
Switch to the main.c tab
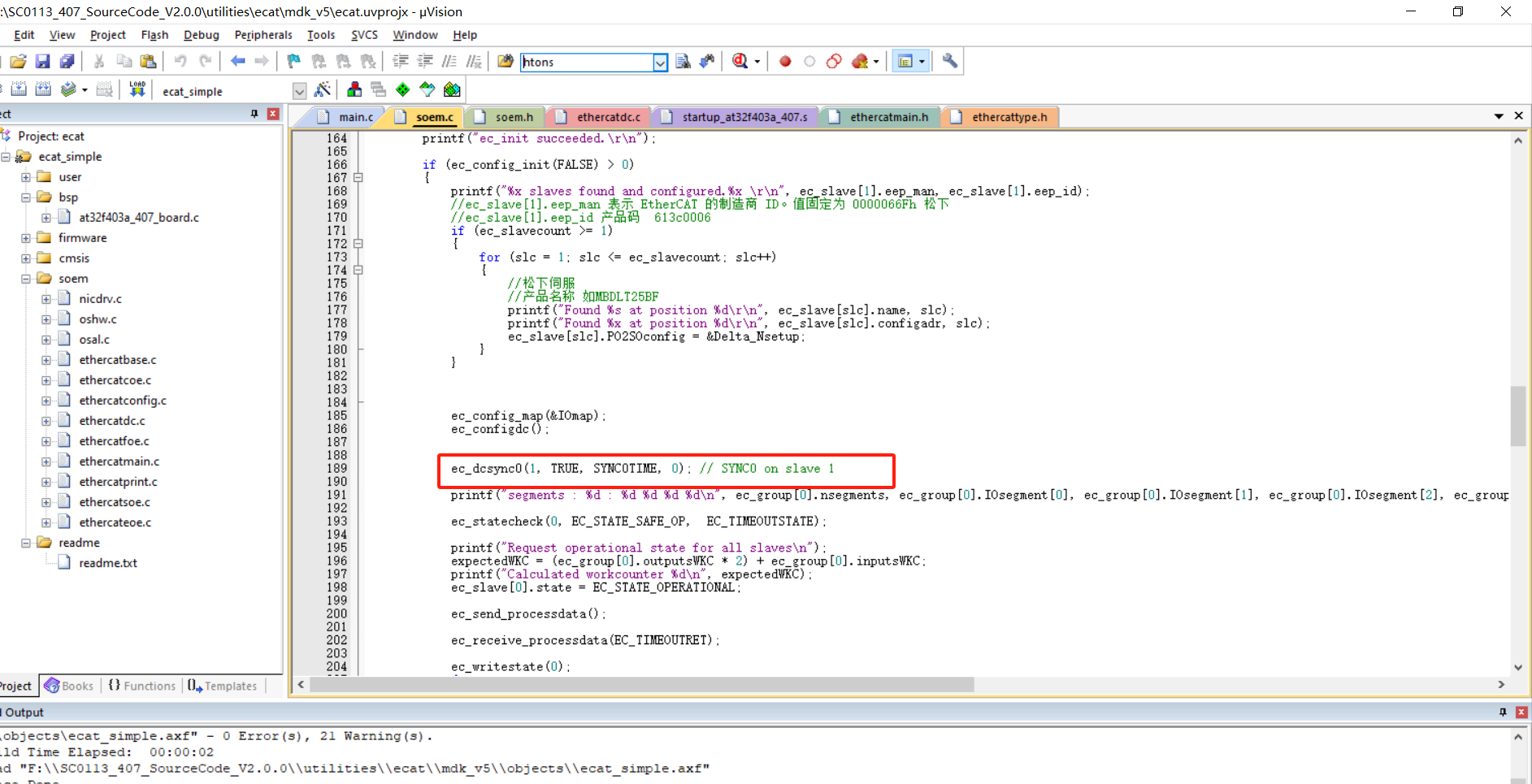click(346, 117)
